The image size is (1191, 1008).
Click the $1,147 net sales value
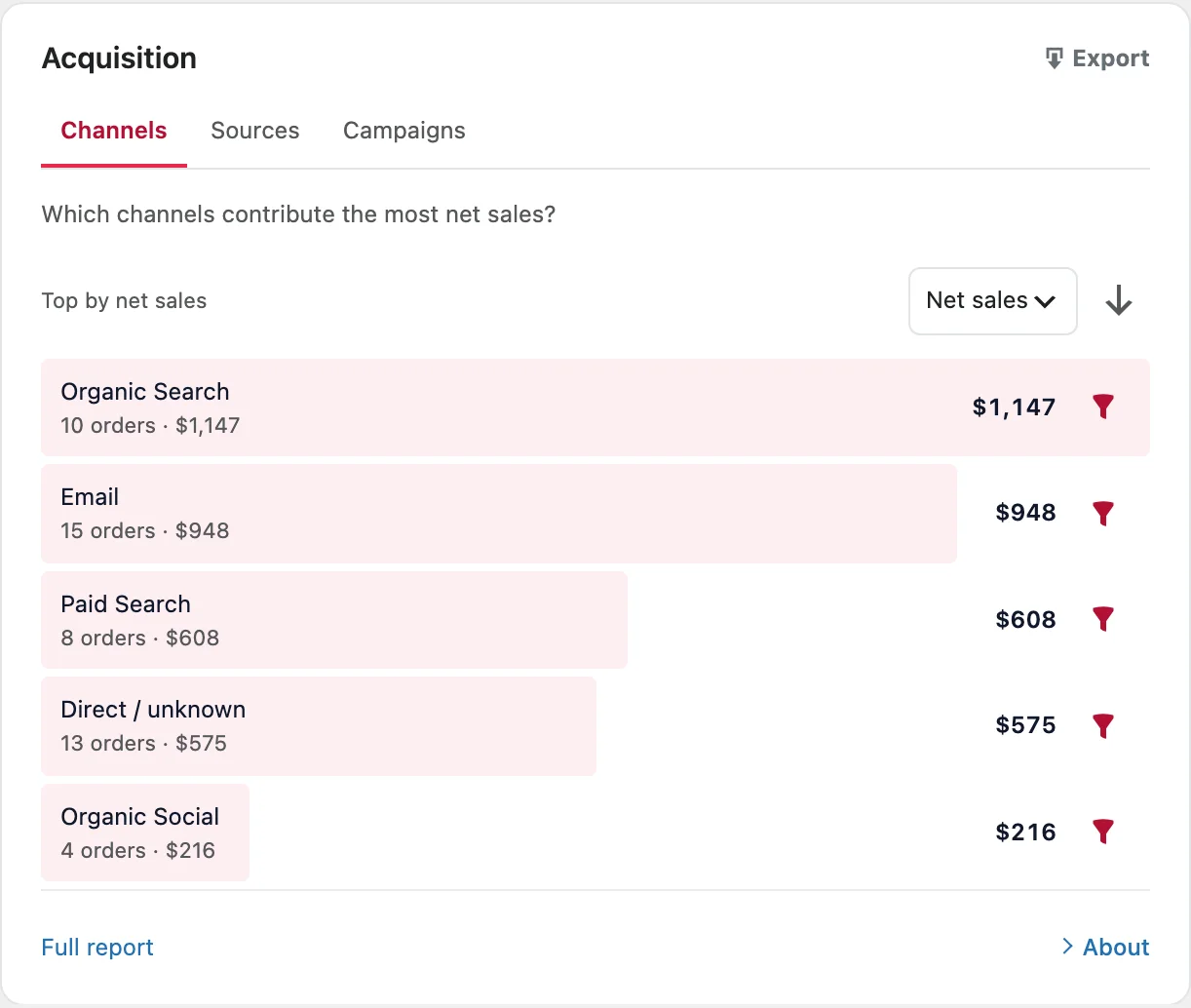tap(1014, 407)
